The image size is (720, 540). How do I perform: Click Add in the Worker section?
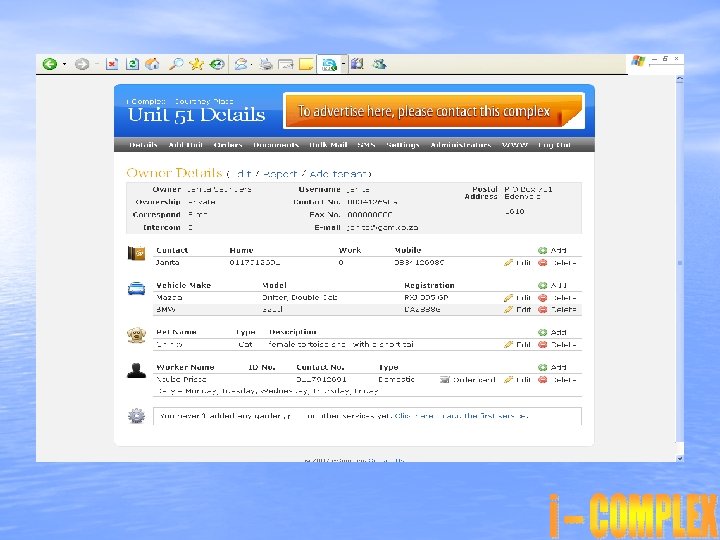point(553,367)
